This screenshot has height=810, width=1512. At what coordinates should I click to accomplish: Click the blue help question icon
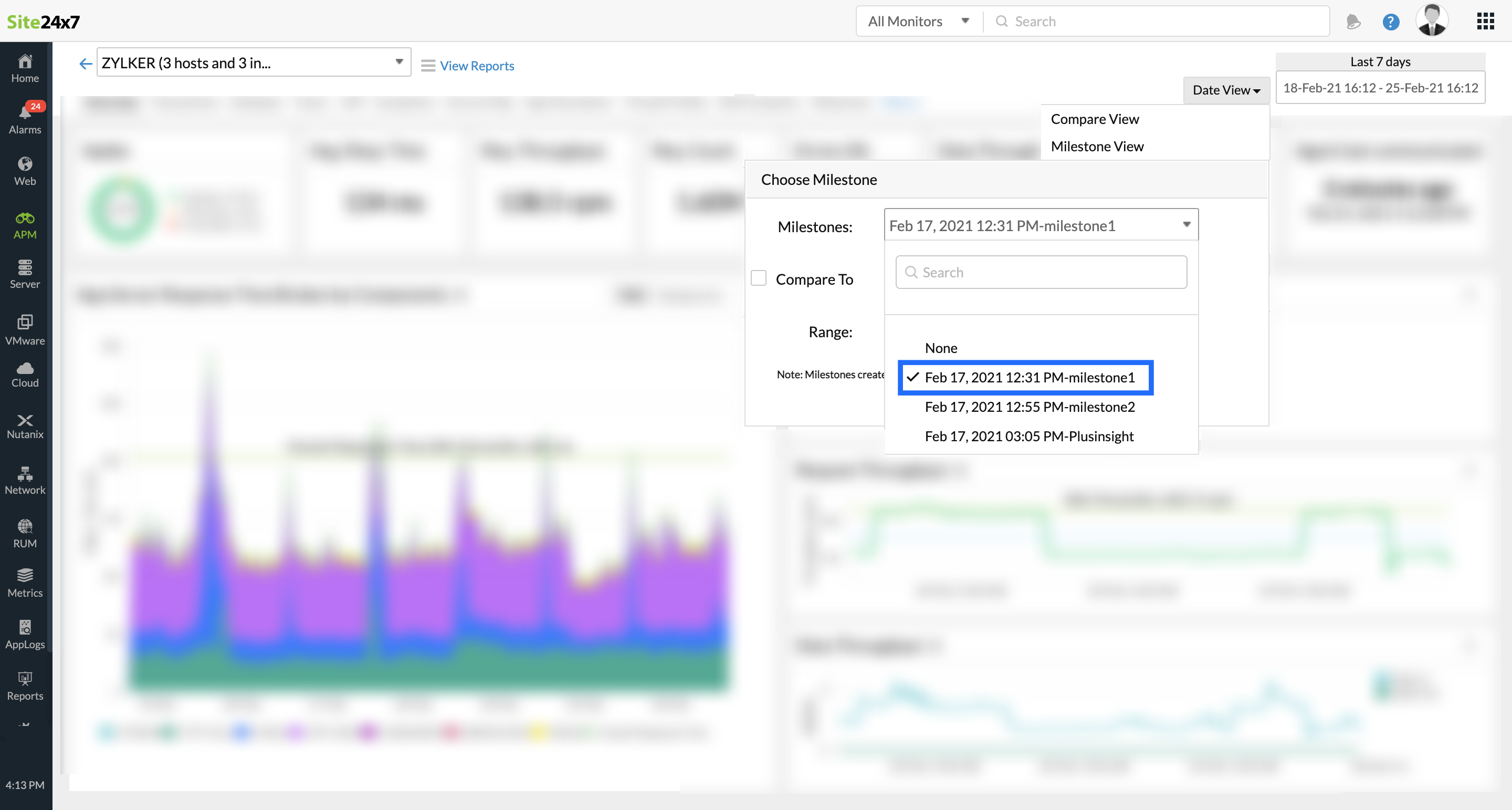coord(1391,22)
